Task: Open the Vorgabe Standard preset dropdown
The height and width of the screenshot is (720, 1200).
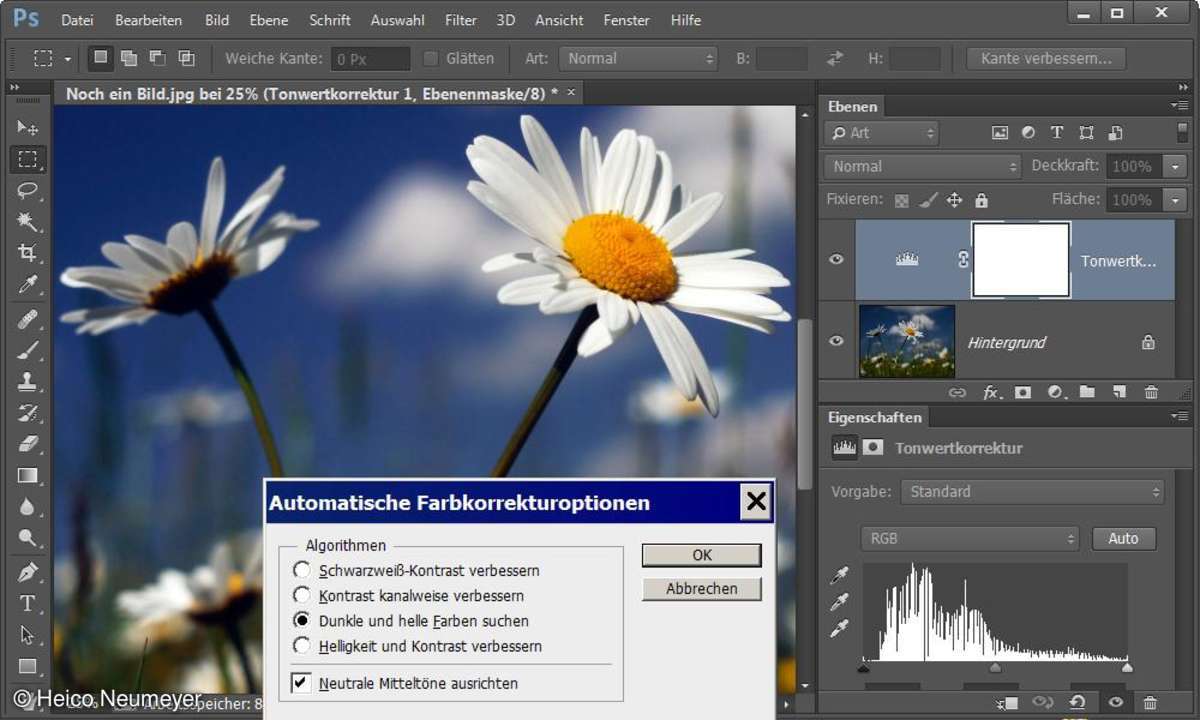Action: click(x=1032, y=491)
